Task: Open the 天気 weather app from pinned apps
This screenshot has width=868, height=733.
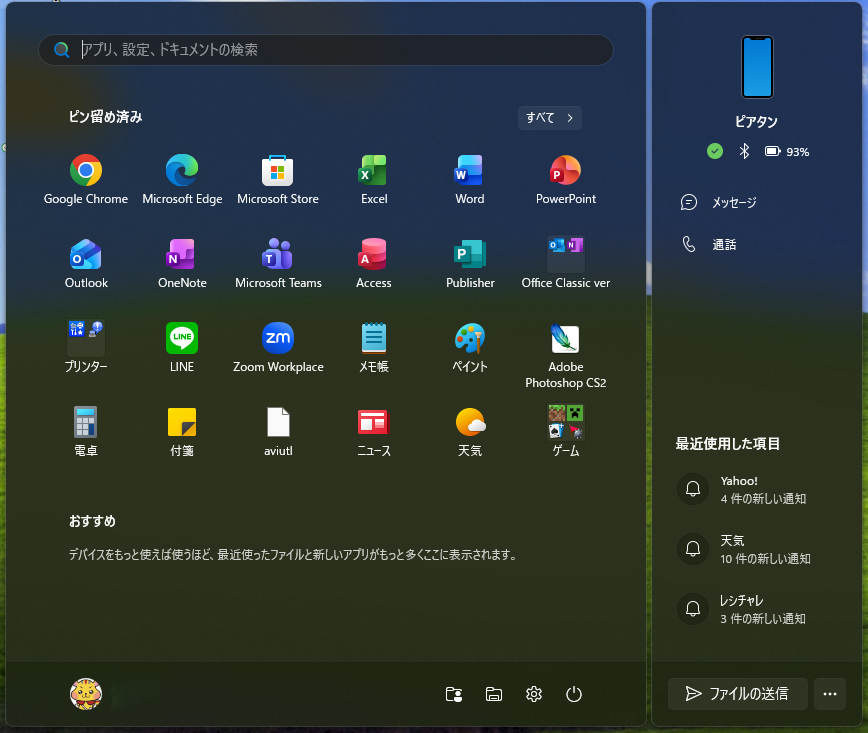Action: coord(469,432)
